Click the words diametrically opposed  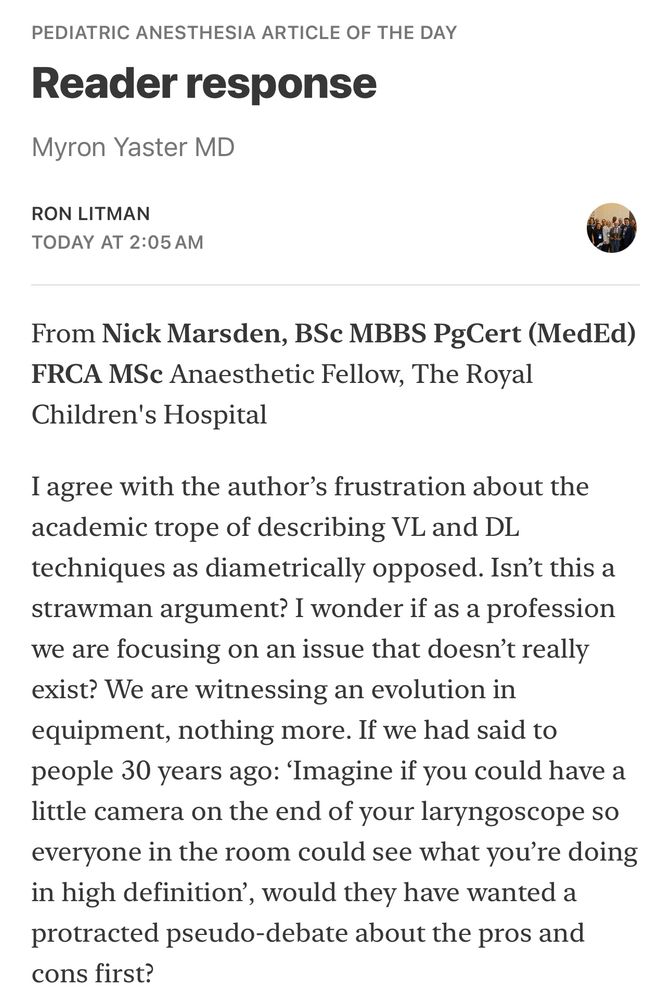tap(344, 568)
